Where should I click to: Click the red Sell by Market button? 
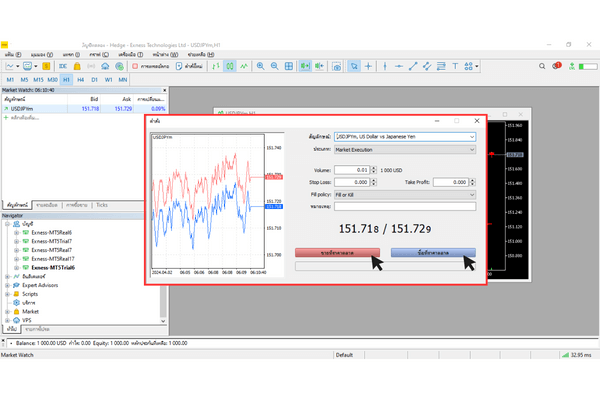pos(337,254)
